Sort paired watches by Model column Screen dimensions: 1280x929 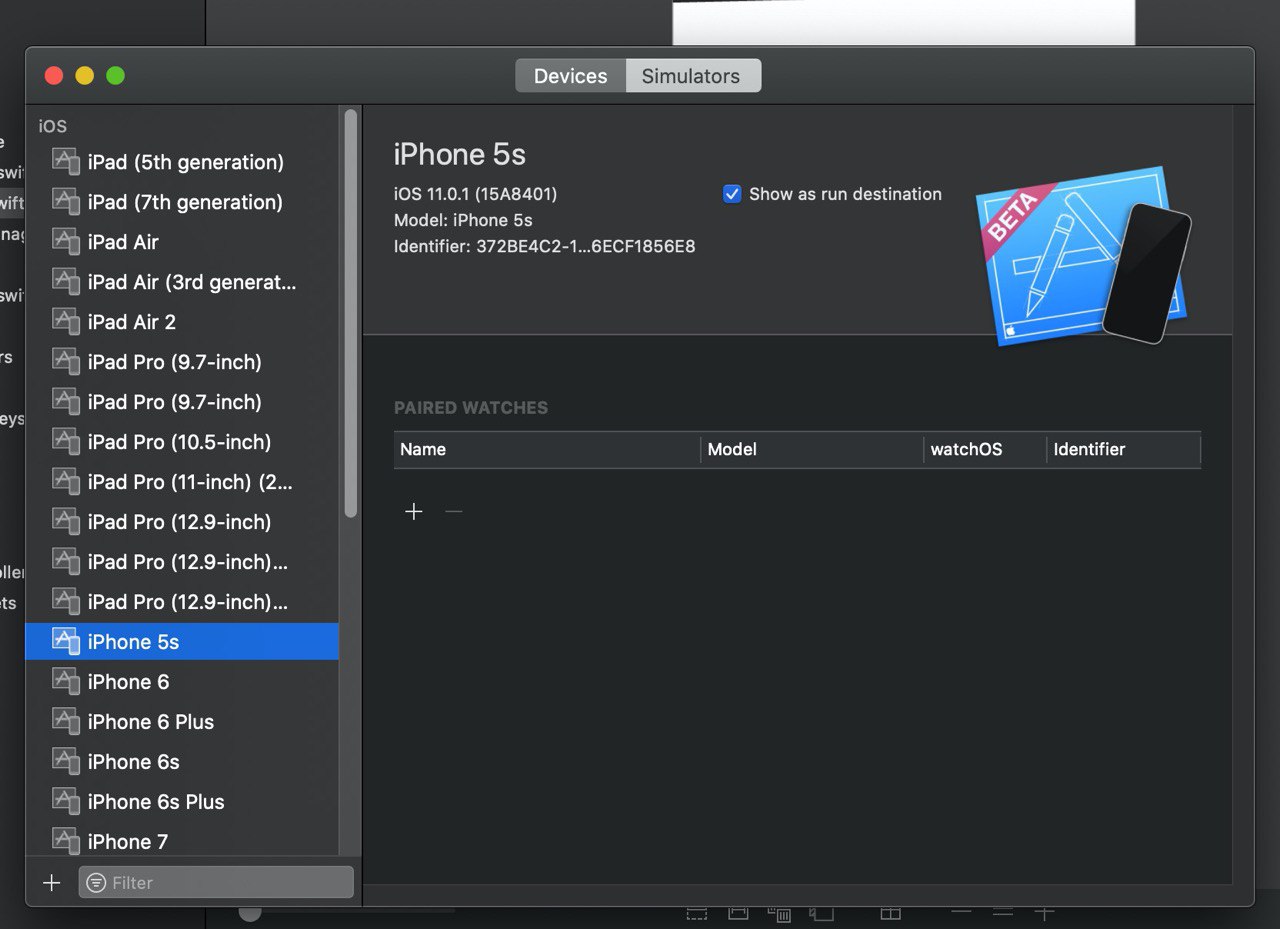click(x=812, y=450)
